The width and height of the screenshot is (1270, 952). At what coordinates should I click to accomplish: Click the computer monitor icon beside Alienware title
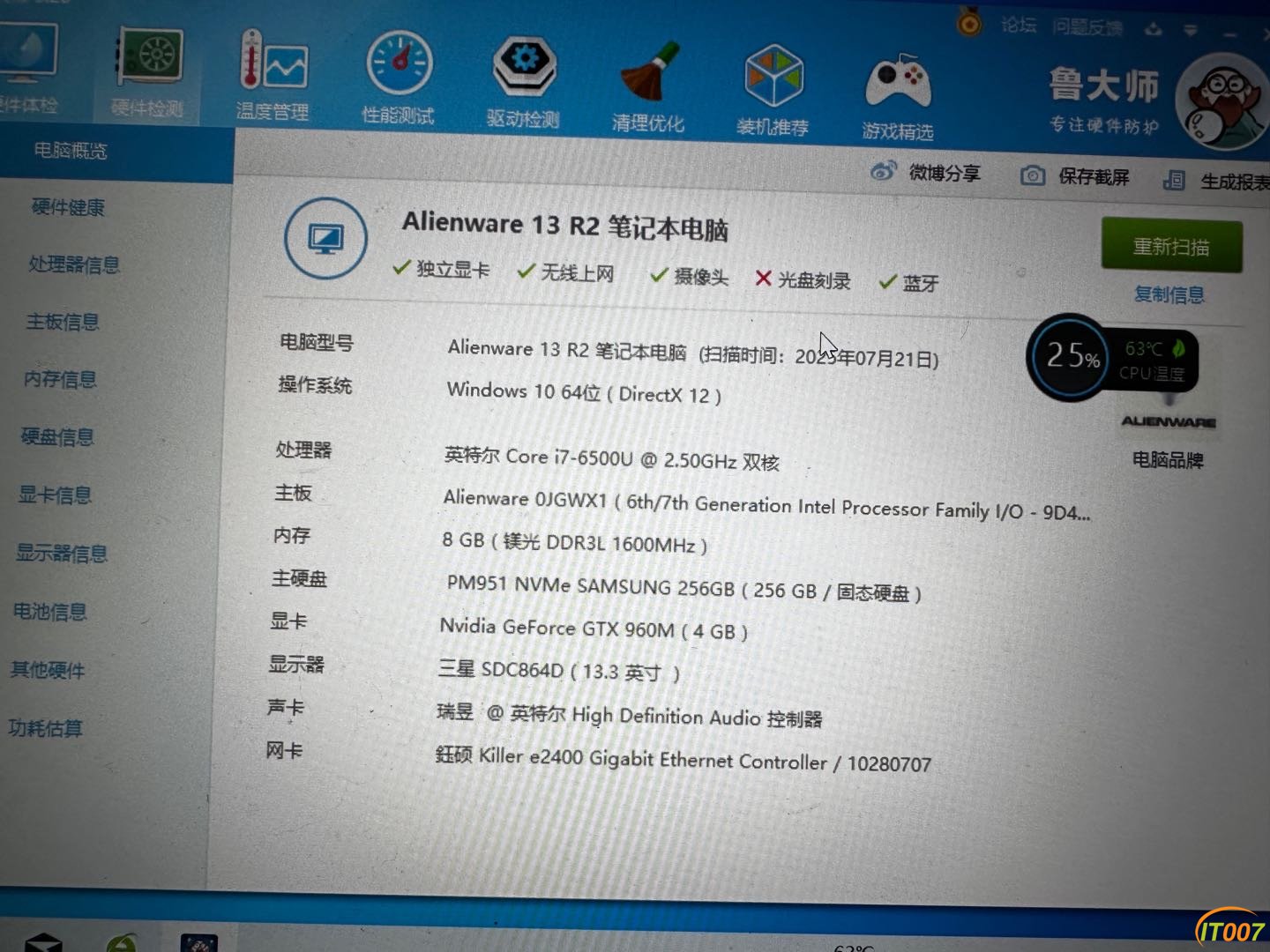pos(325,238)
